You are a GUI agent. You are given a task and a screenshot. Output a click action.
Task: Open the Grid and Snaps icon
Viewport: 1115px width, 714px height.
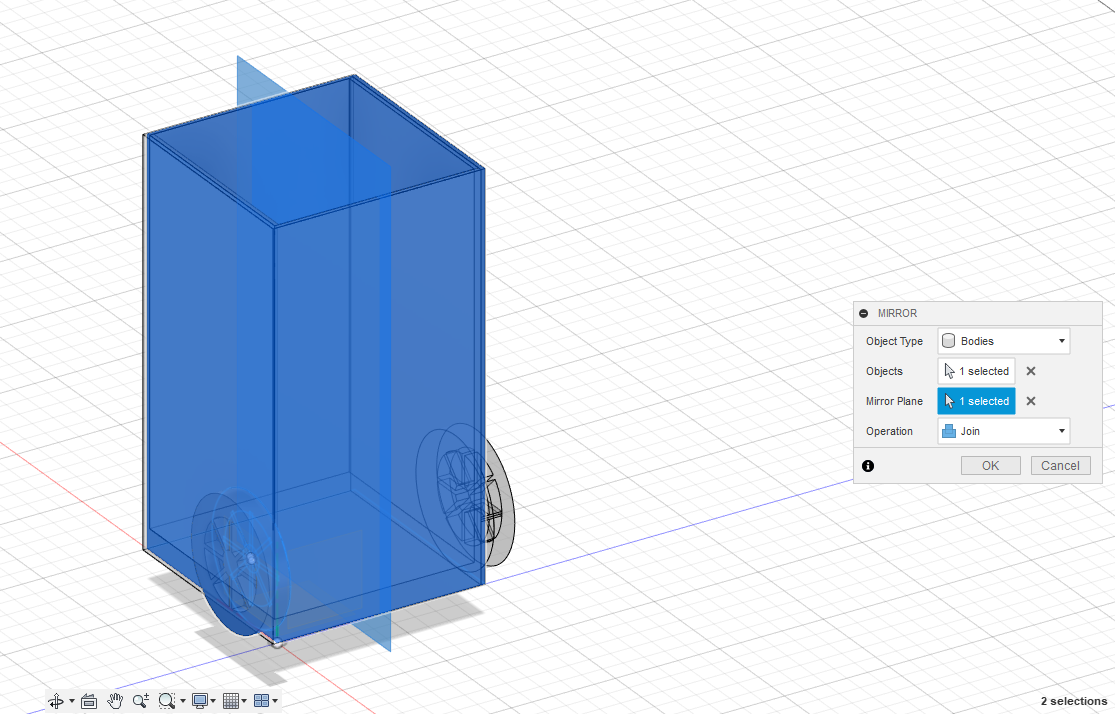[230, 701]
